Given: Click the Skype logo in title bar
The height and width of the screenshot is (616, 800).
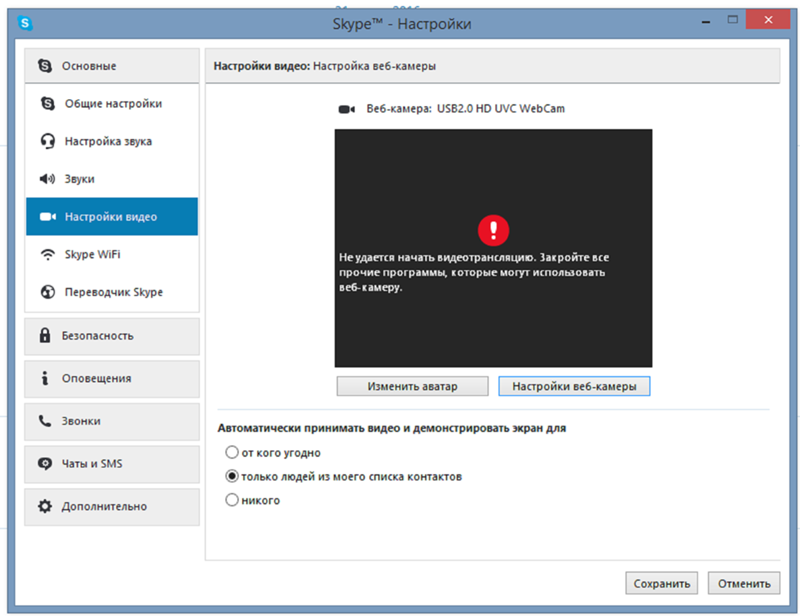Looking at the screenshot, I should pos(25,23).
